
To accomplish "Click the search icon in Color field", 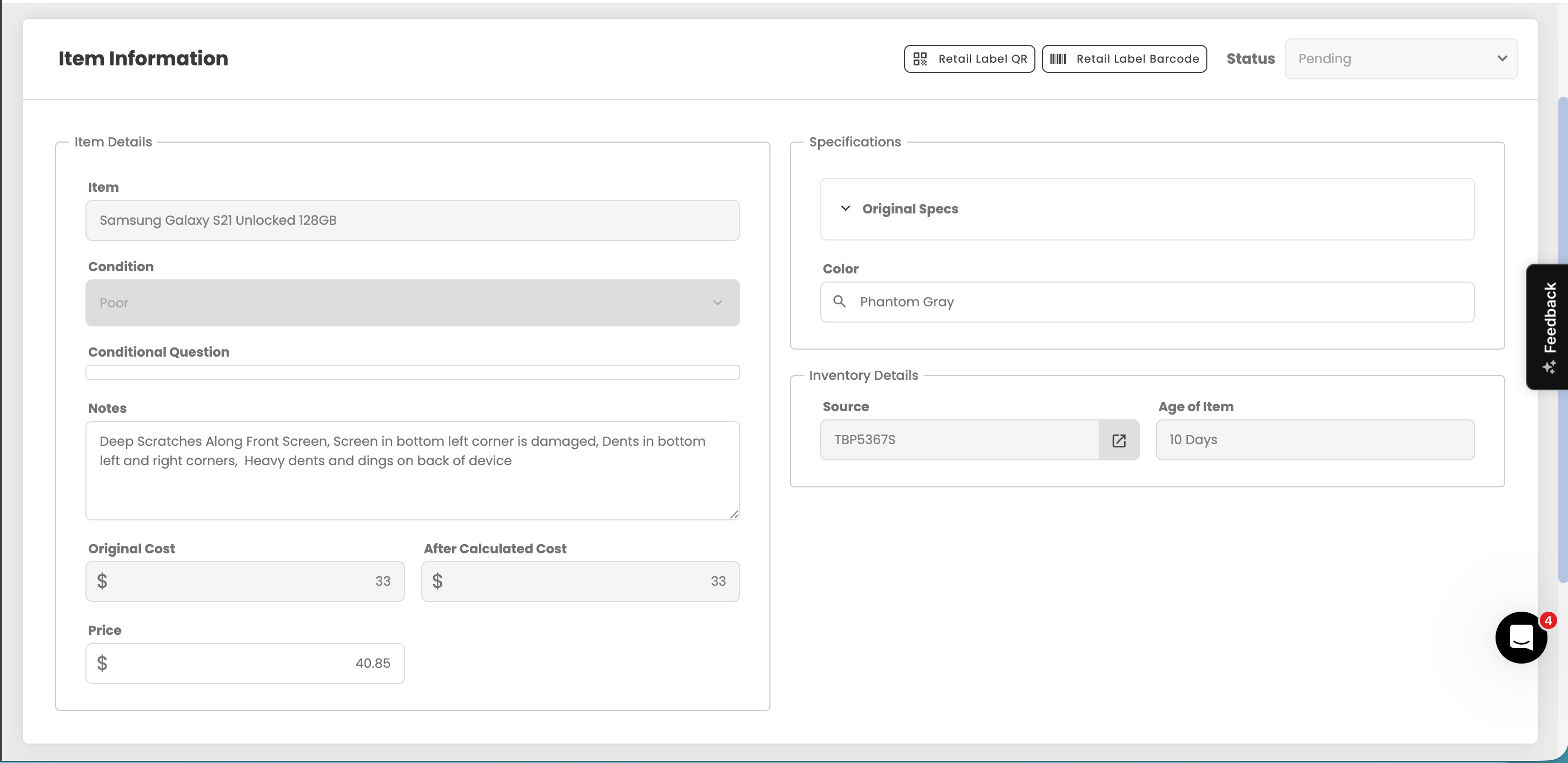I will click(839, 301).
